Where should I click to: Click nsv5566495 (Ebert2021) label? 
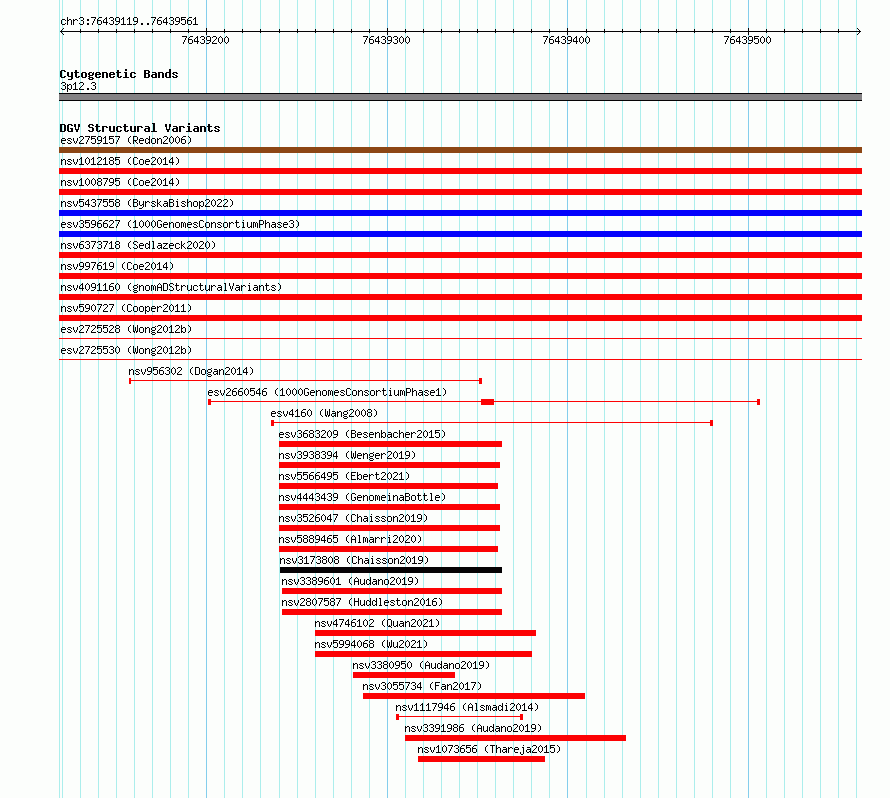[x=344, y=476]
